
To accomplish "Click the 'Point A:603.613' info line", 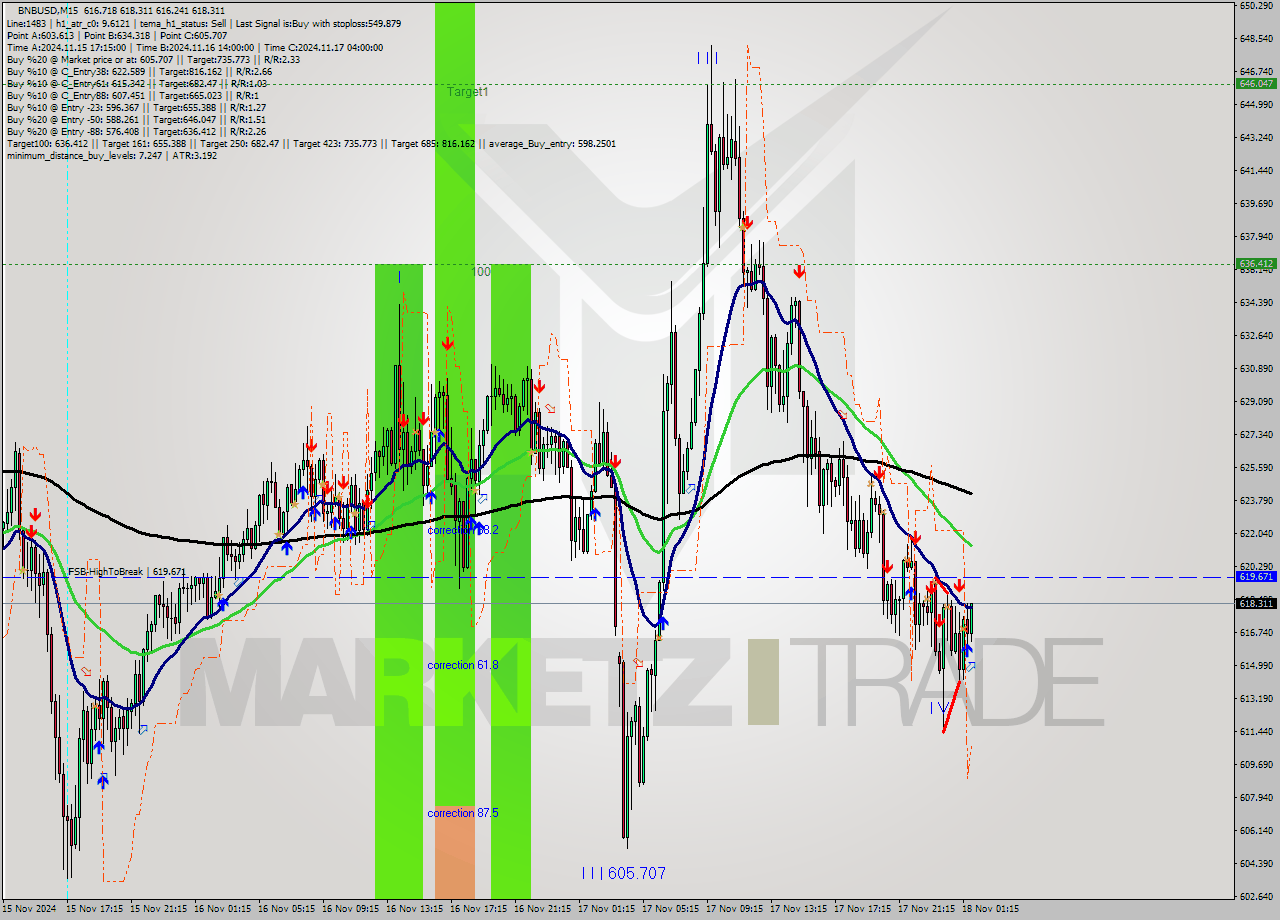I will (117, 35).
